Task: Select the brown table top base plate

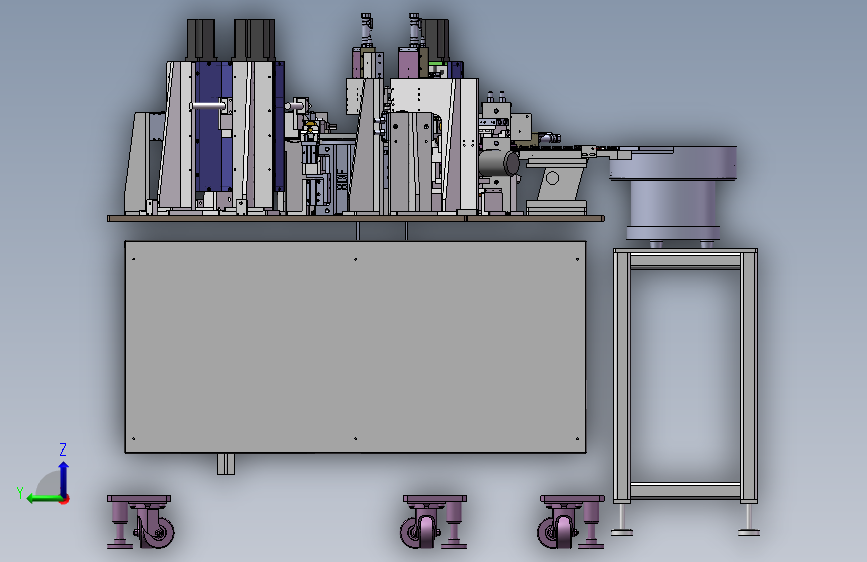Action: [356, 218]
